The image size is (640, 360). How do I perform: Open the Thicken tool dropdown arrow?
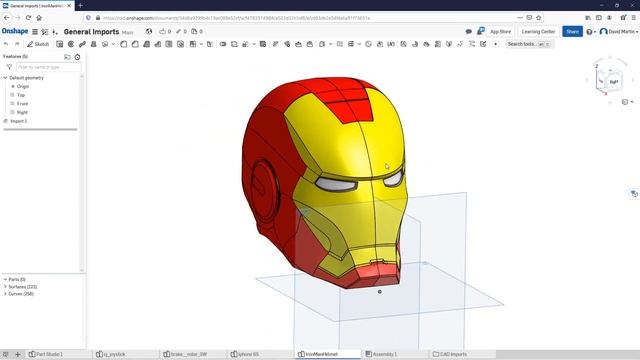[113, 44]
